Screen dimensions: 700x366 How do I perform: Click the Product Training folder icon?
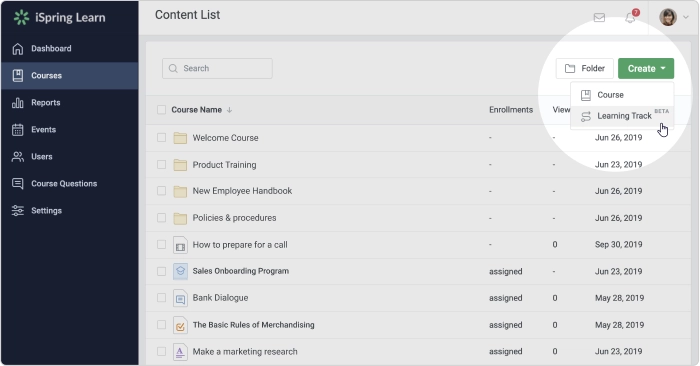point(180,165)
